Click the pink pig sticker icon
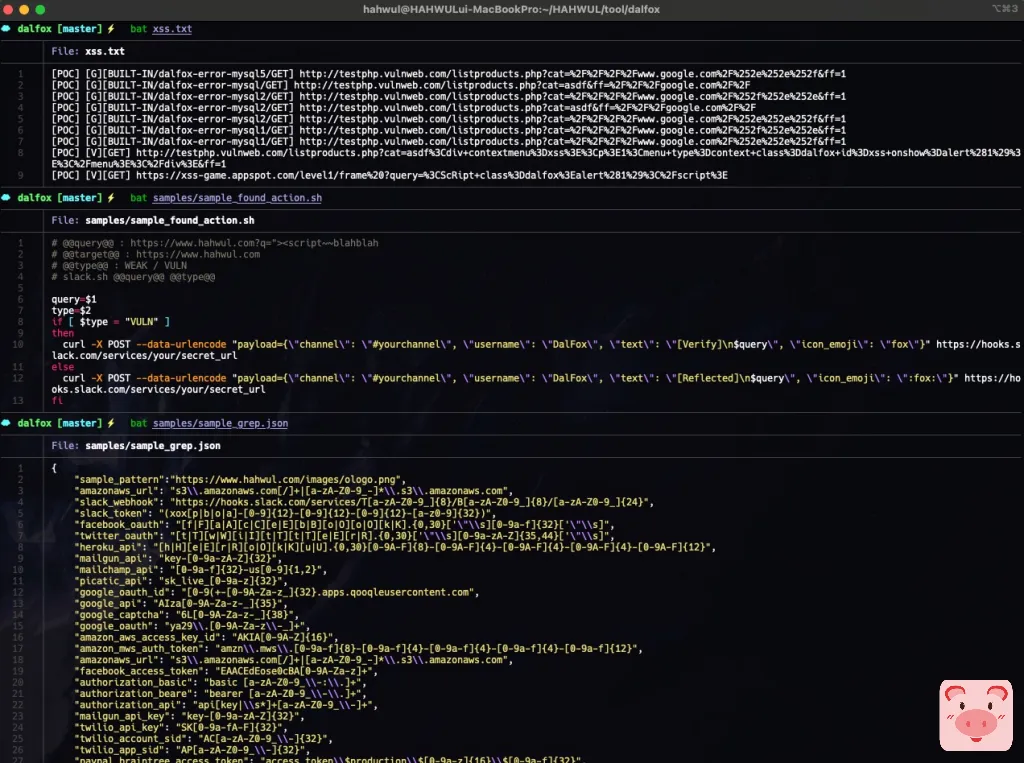Image resolution: width=1024 pixels, height=763 pixels. (976, 715)
